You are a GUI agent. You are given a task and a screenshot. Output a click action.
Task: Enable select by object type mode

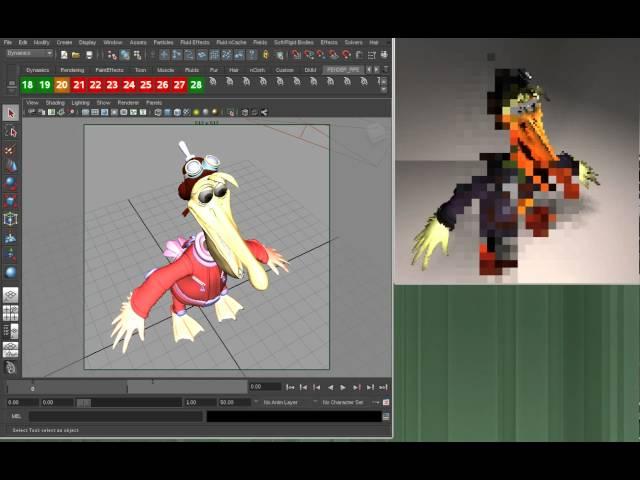tap(125, 55)
